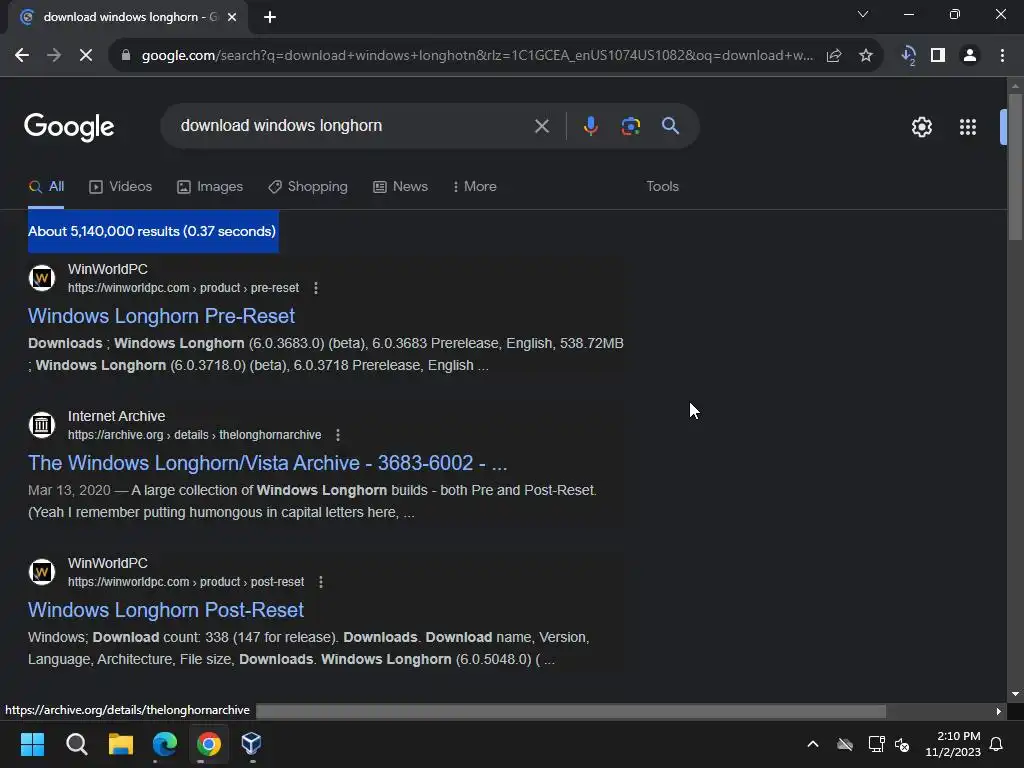Screen dimensions: 1024x768
Task: Switch to Images results
Action: click(210, 187)
